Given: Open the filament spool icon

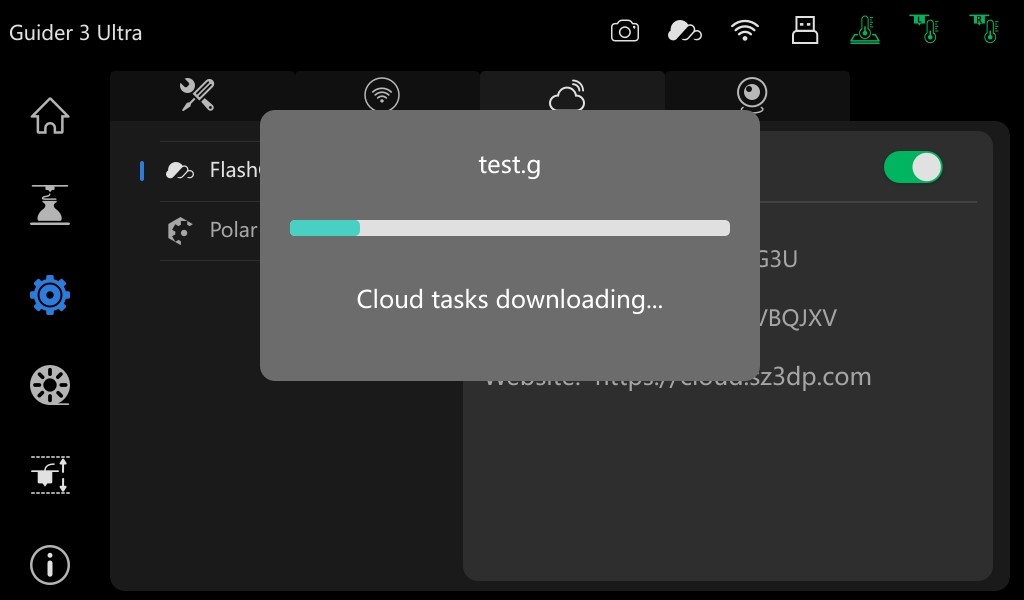Looking at the screenshot, I should click(50, 385).
